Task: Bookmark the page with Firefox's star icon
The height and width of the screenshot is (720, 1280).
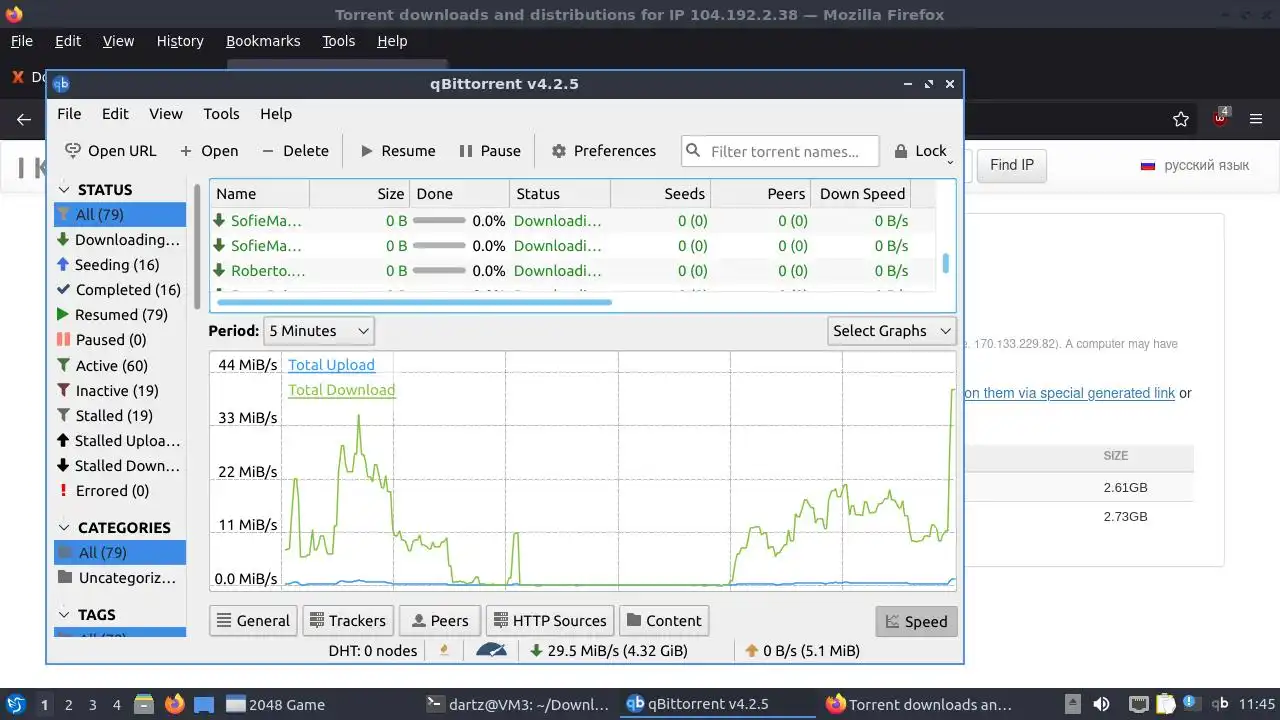Action: (1181, 119)
